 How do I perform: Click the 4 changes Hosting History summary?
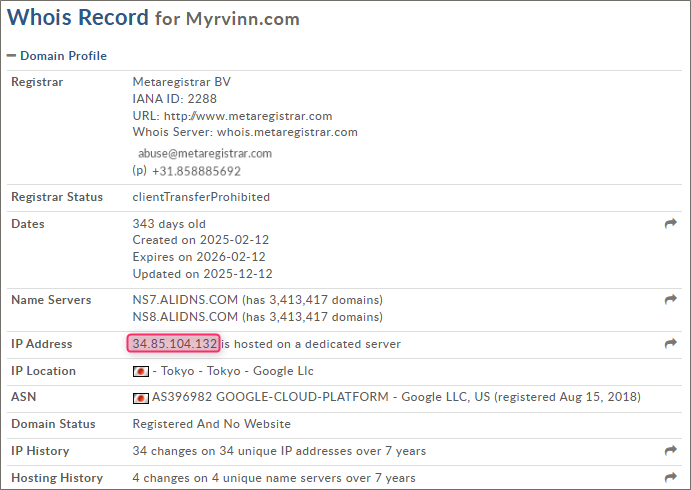pyautogui.click(x=274, y=478)
